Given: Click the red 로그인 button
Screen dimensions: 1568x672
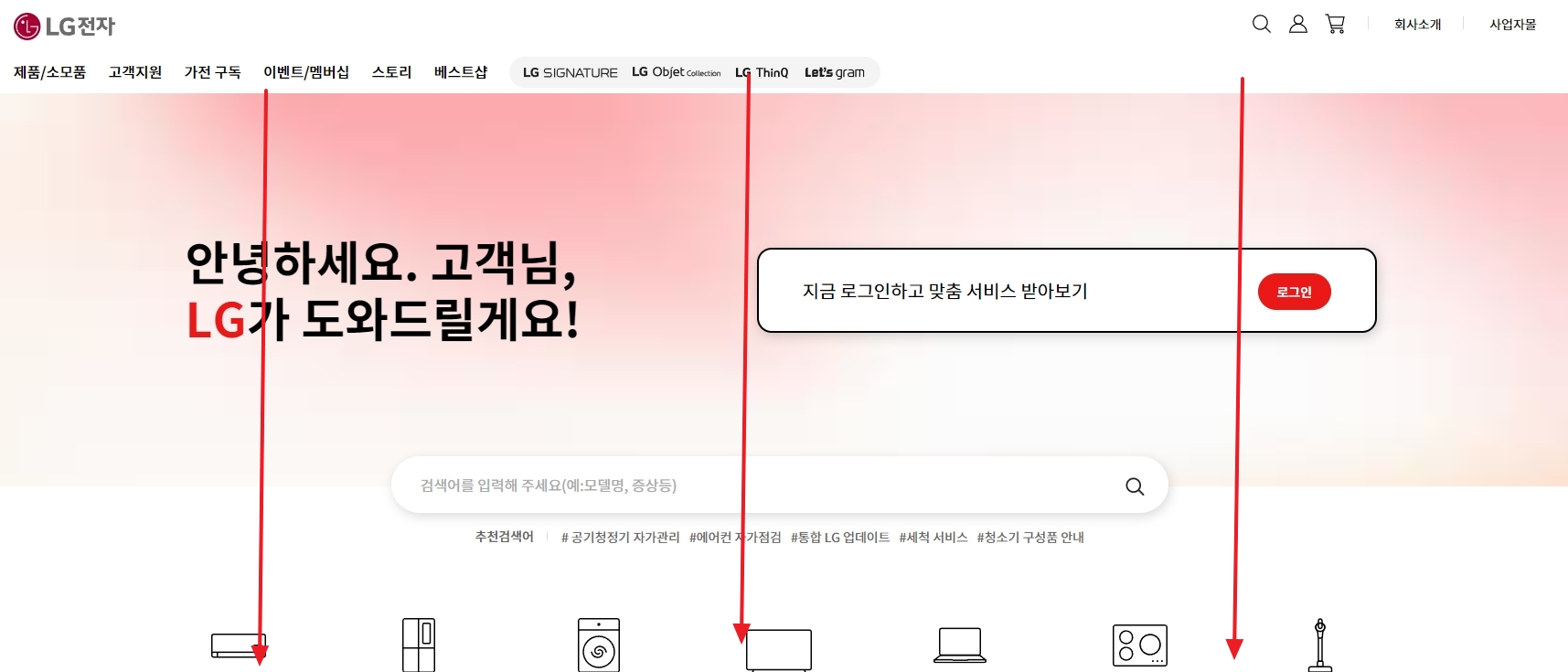Looking at the screenshot, I should (1295, 292).
